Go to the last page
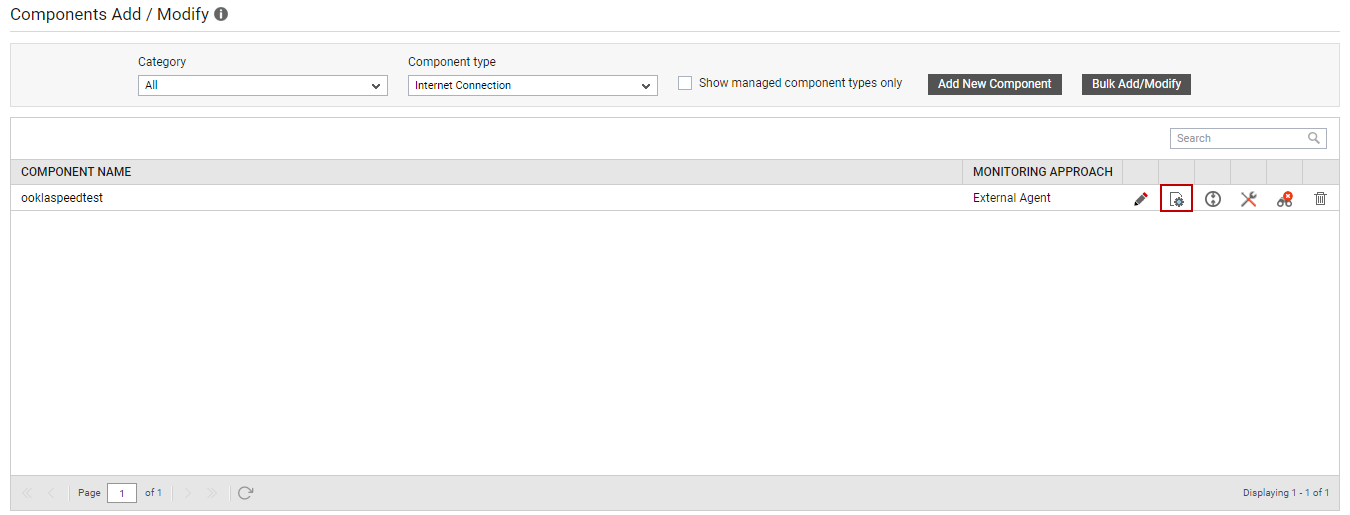1350x515 pixels. (x=212, y=493)
